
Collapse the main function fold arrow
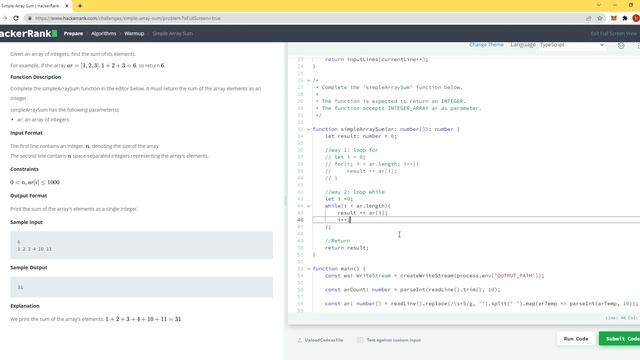point(309,269)
